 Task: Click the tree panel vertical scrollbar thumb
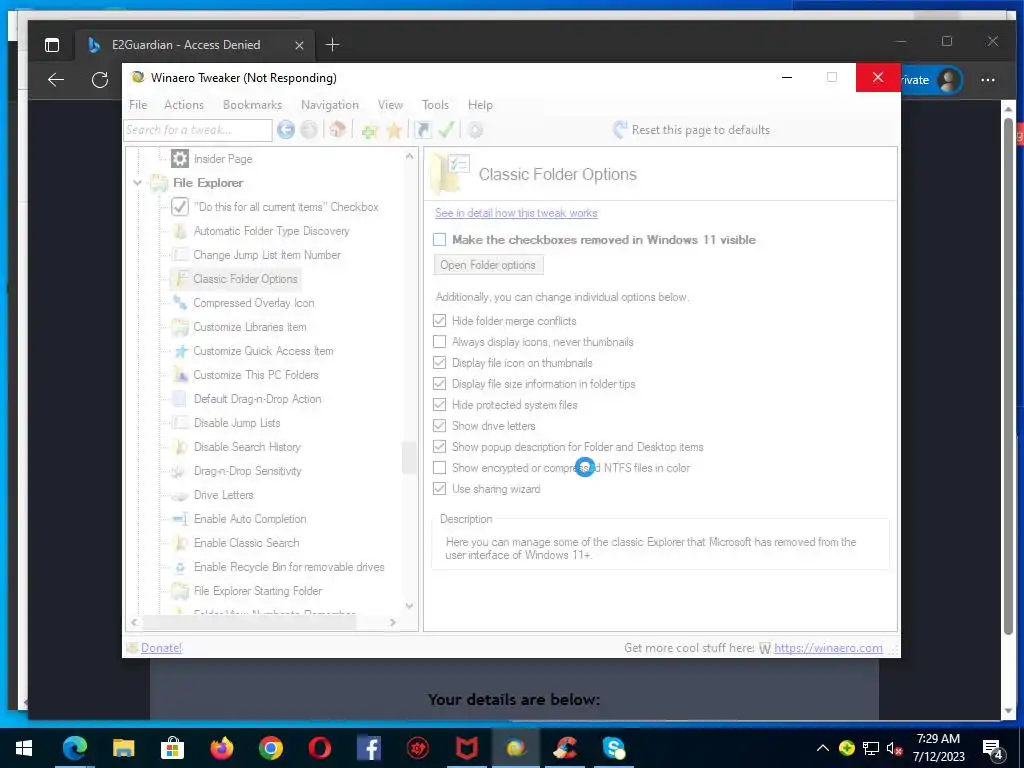409,456
